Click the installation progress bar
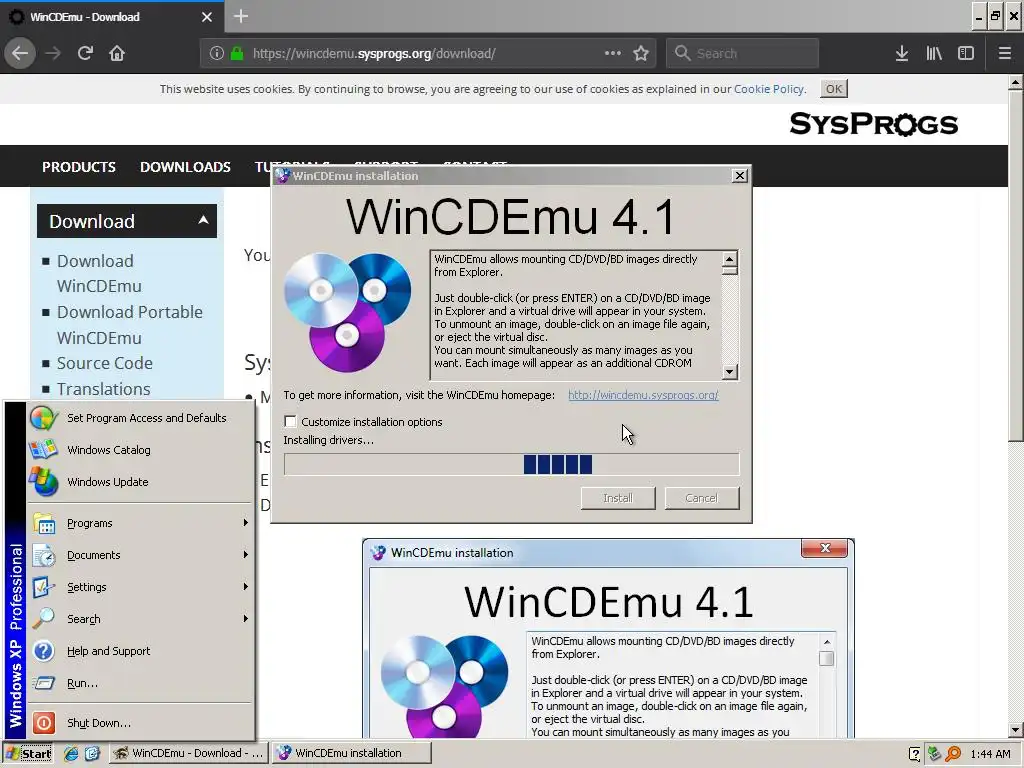This screenshot has width=1024, height=768. (511, 464)
